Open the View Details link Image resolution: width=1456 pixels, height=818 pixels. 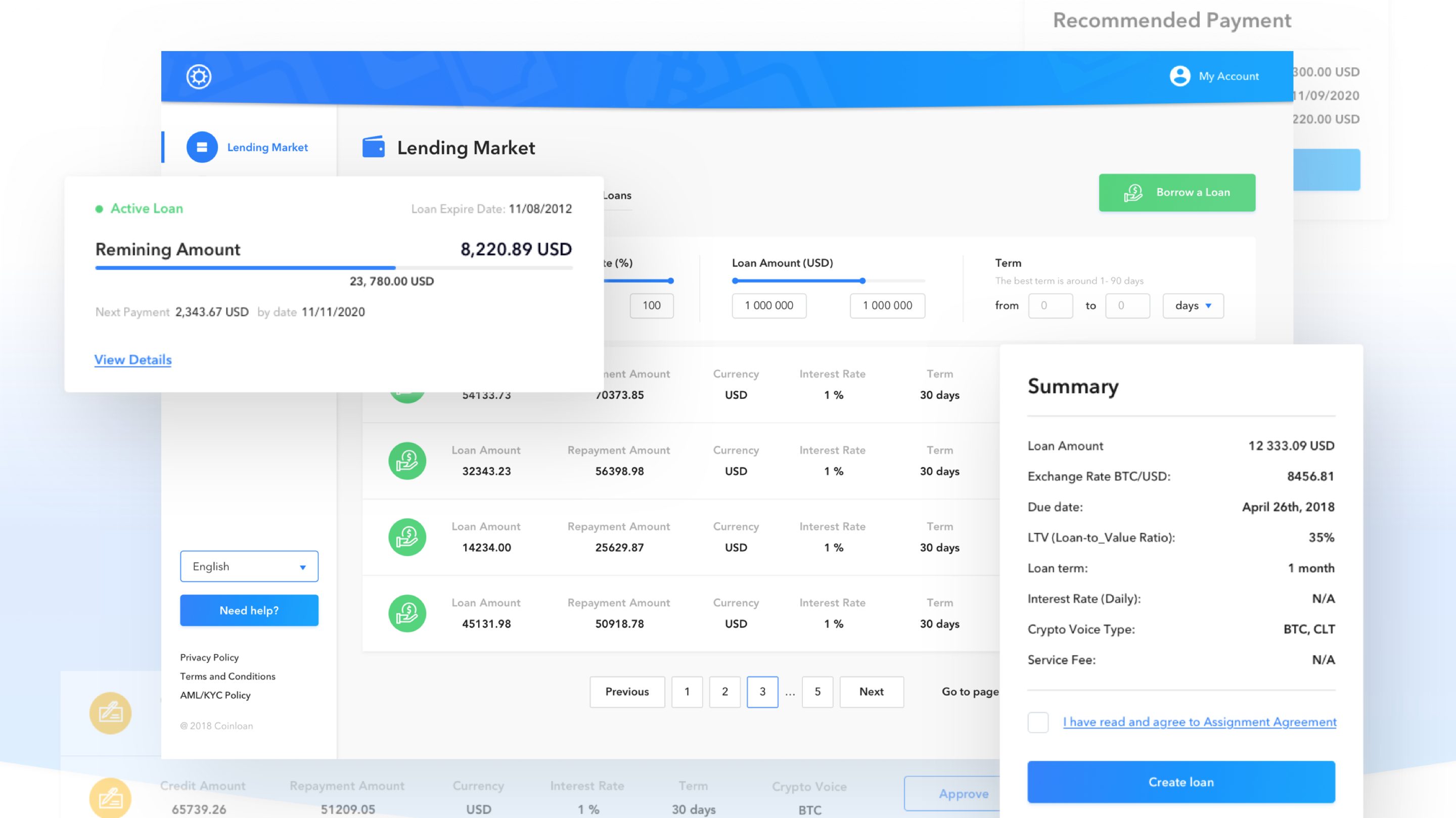pyautogui.click(x=133, y=360)
